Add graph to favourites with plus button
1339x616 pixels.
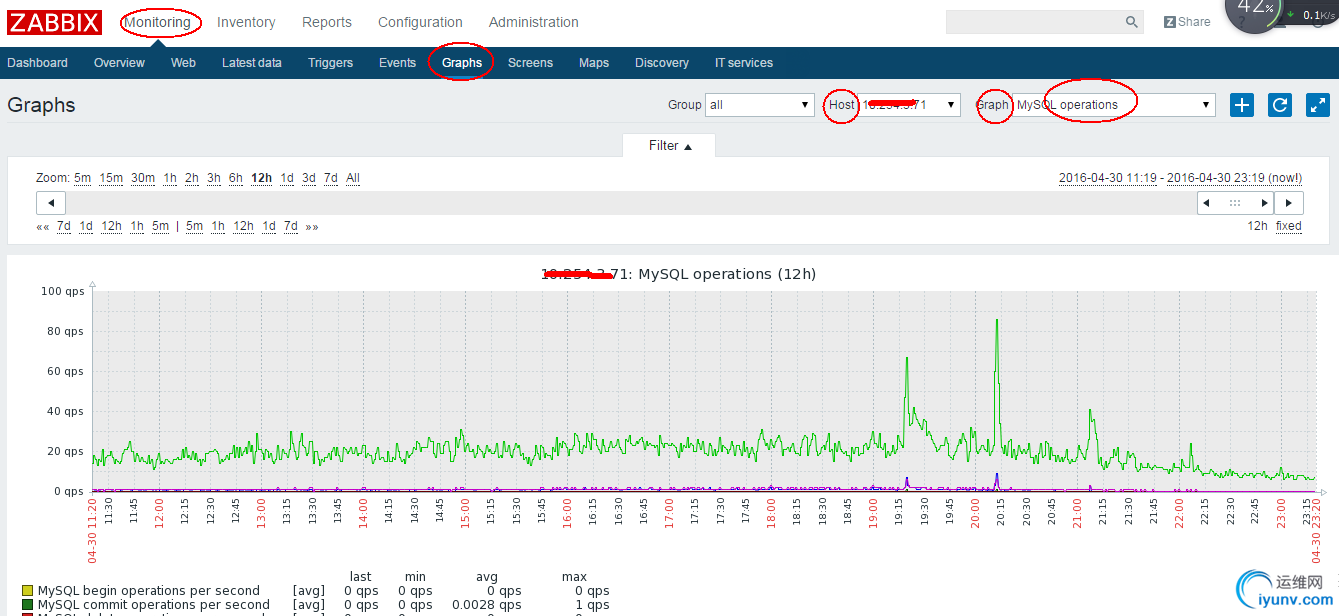(x=1242, y=105)
